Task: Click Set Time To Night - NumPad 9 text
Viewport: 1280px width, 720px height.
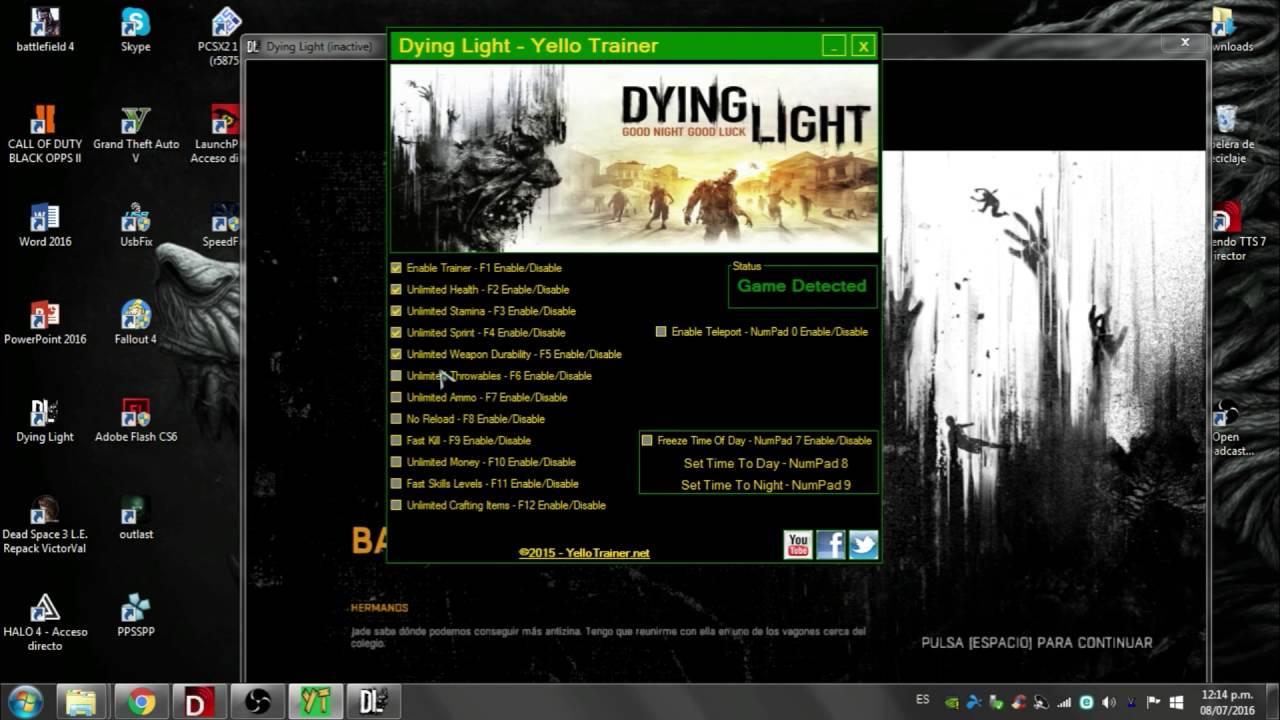Action: [765, 485]
